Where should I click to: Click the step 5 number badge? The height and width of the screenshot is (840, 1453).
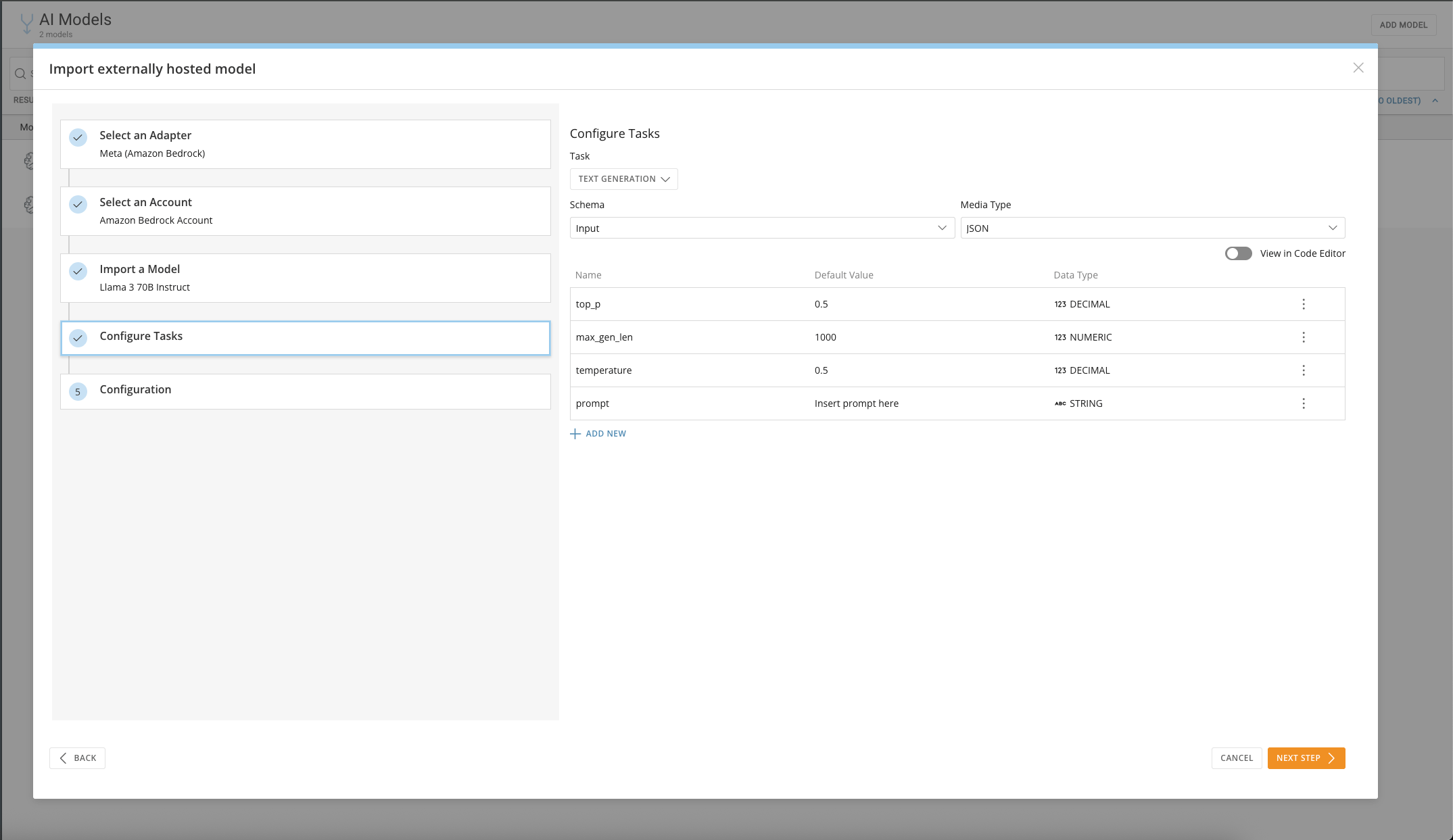coord(78,392)
